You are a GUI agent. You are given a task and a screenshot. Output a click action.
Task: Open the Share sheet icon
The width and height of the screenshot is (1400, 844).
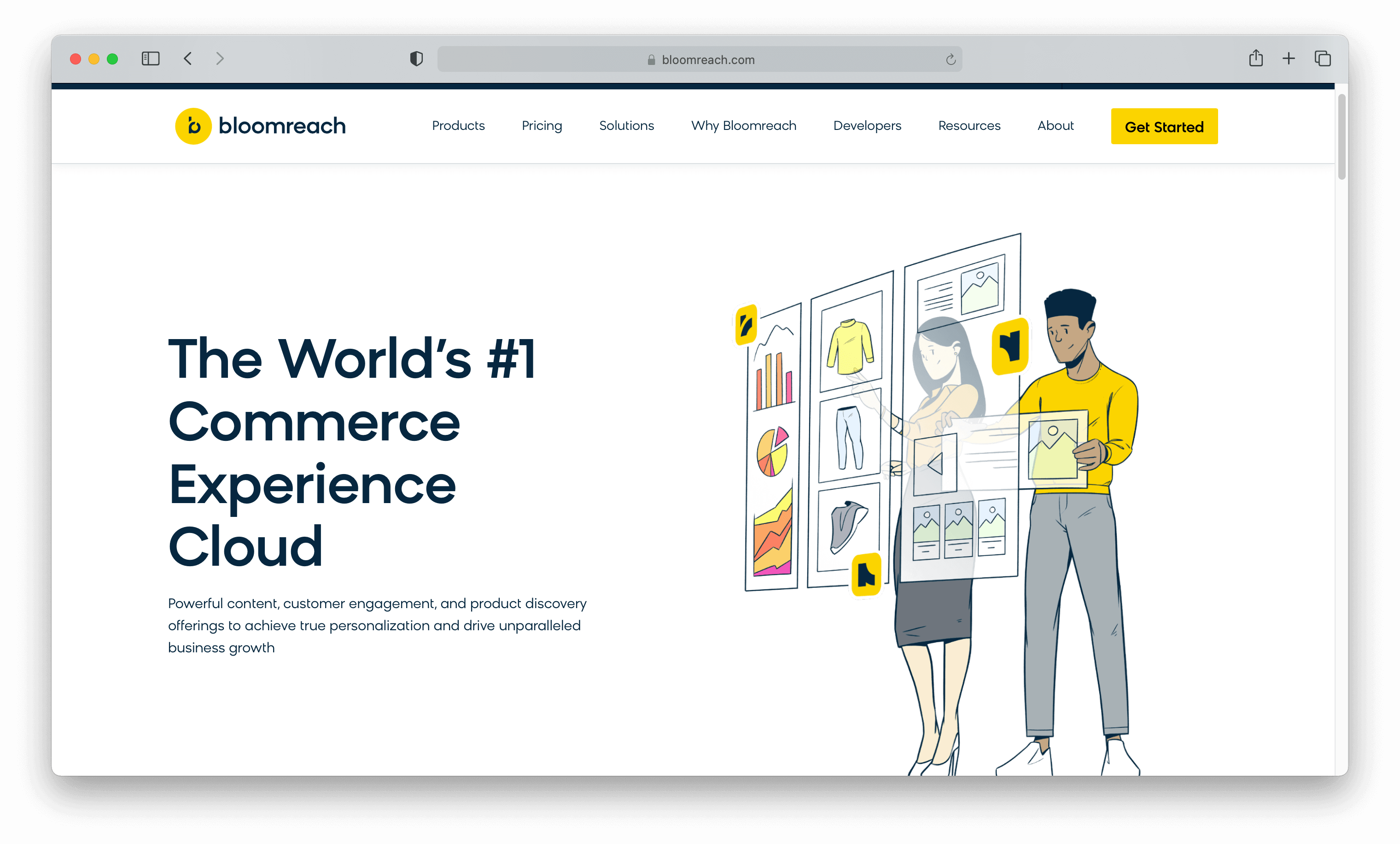pos(1256,58)
